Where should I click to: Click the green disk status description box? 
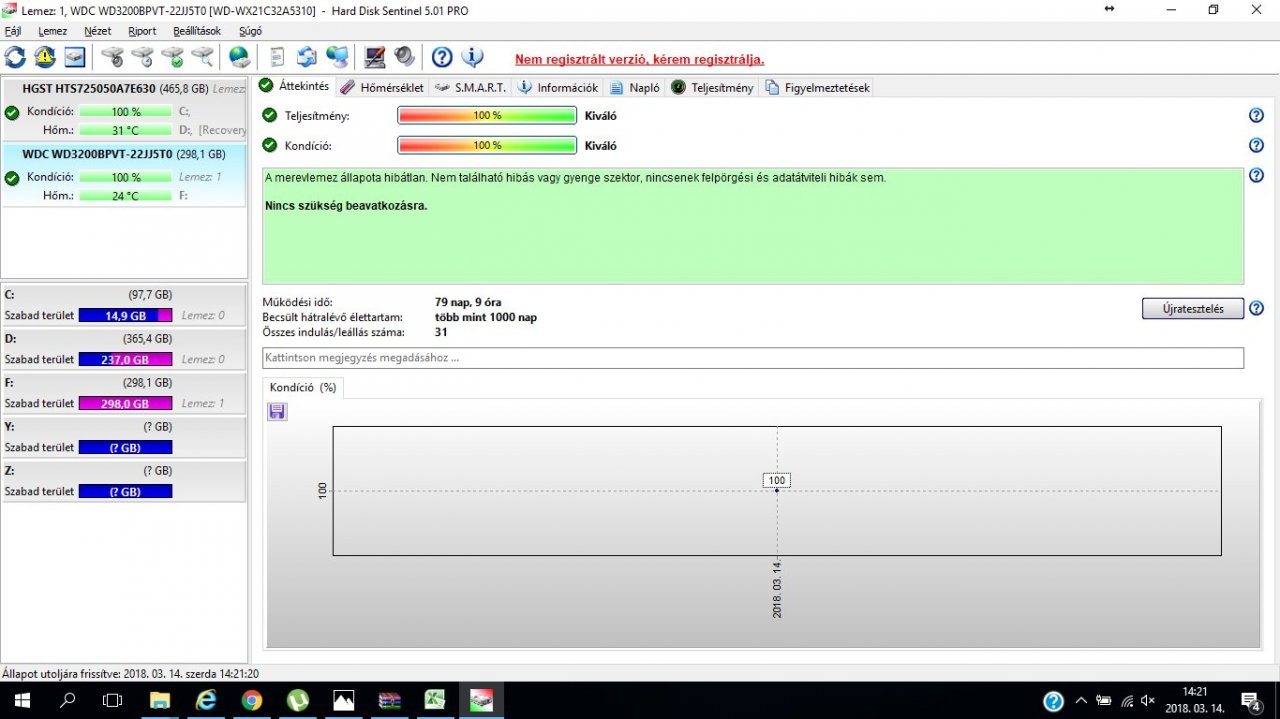pos(753,226)
